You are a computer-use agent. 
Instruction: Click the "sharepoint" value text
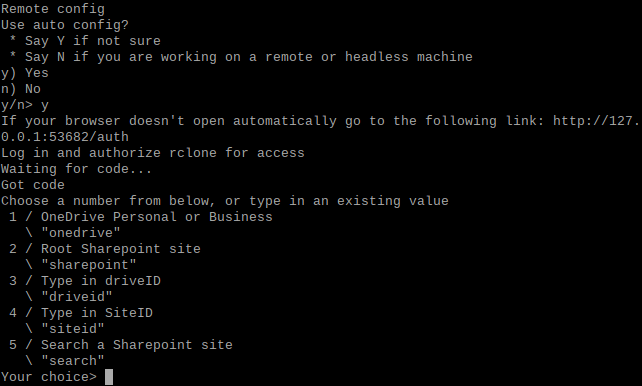(89, 264)
